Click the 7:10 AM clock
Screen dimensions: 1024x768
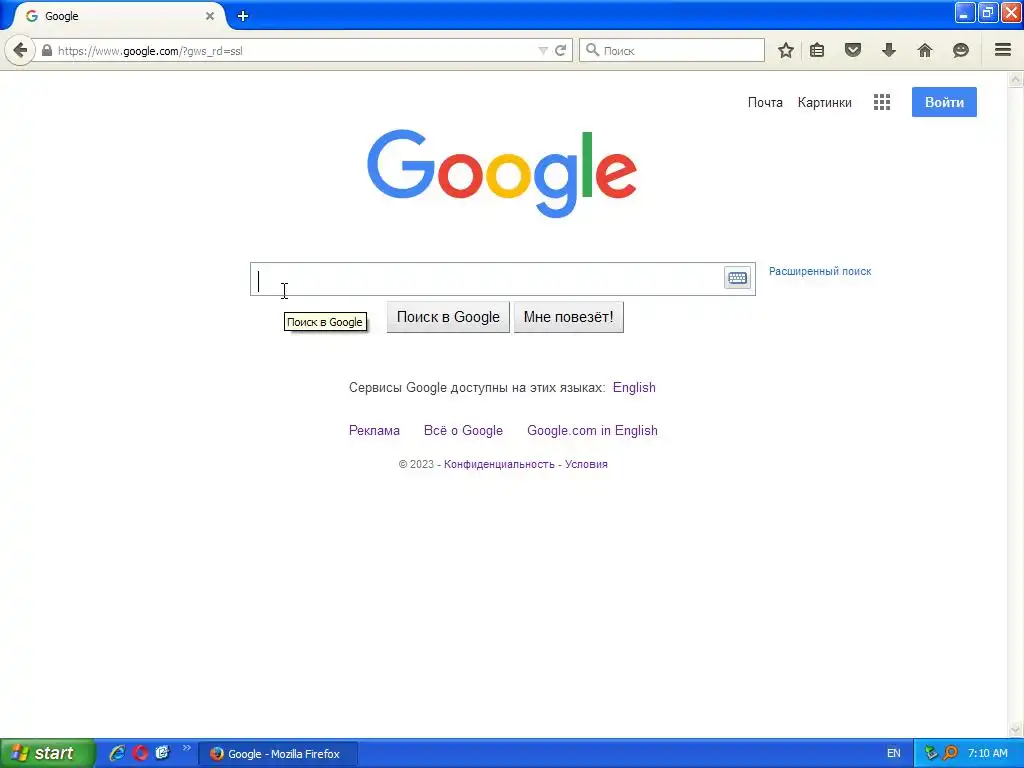(x=987, y=753)
